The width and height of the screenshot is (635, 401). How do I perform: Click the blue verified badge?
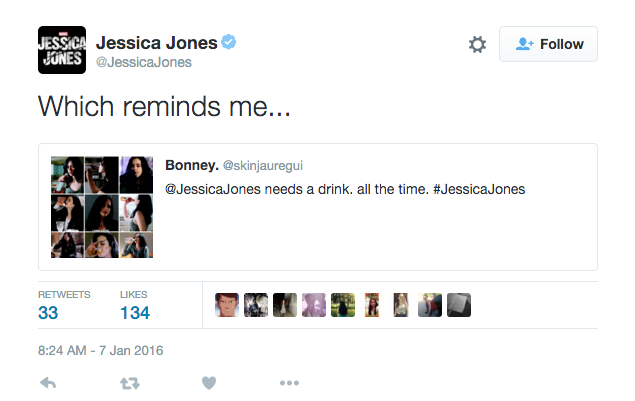pyautogui.click(x=230, y=42)
